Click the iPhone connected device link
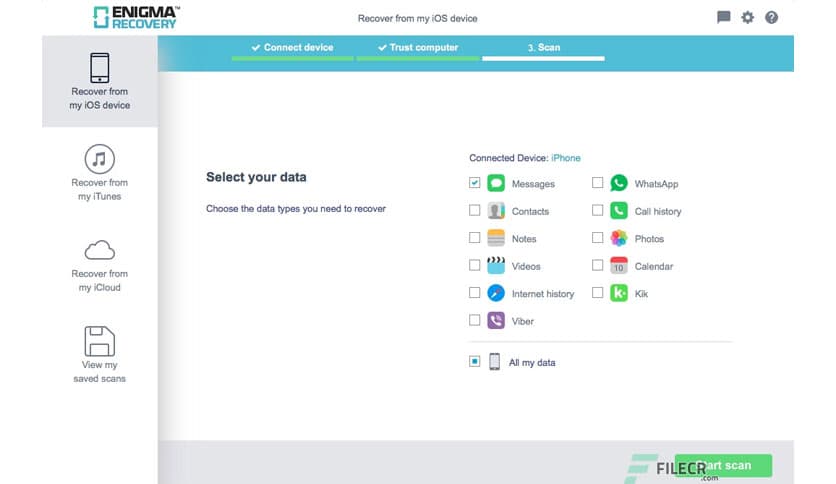 click(566, 158)
